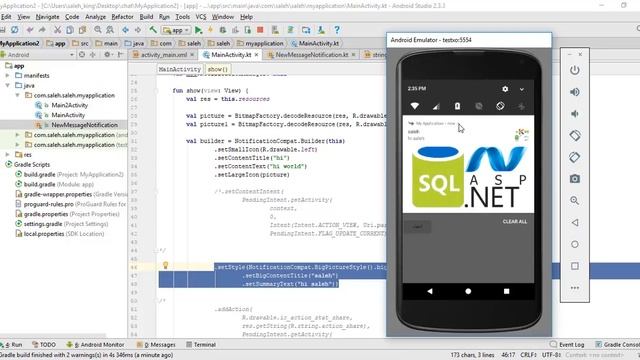Click the Apply Changes lightning icon
The width and height of the screenshot is (640, 360).
211,30
